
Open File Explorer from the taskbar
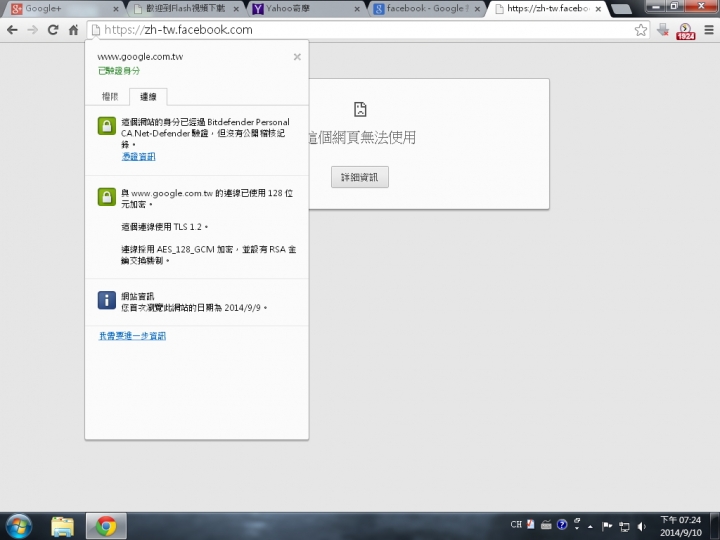(x=62, y=526)
